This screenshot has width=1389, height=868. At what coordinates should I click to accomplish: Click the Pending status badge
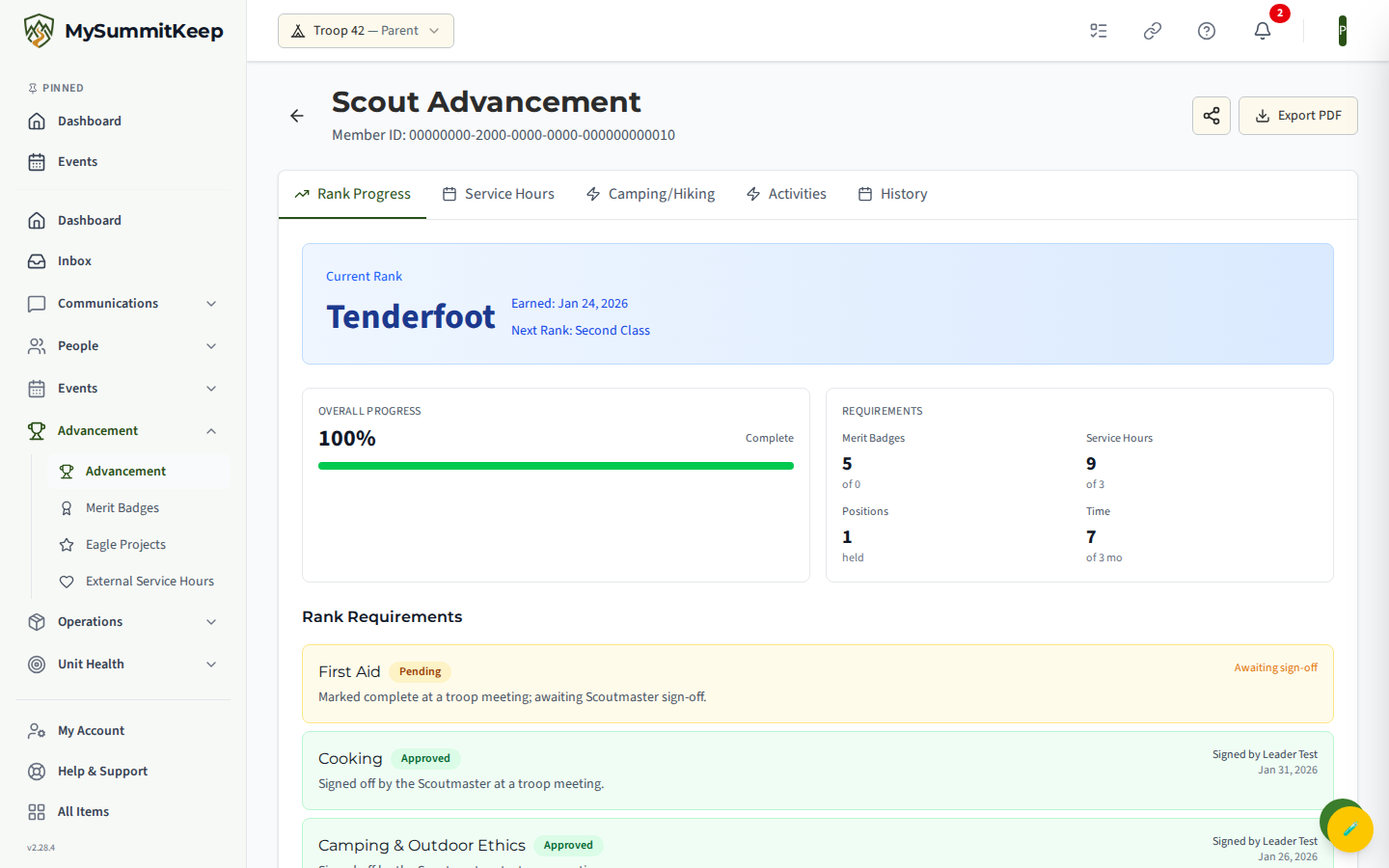[420, 671]
